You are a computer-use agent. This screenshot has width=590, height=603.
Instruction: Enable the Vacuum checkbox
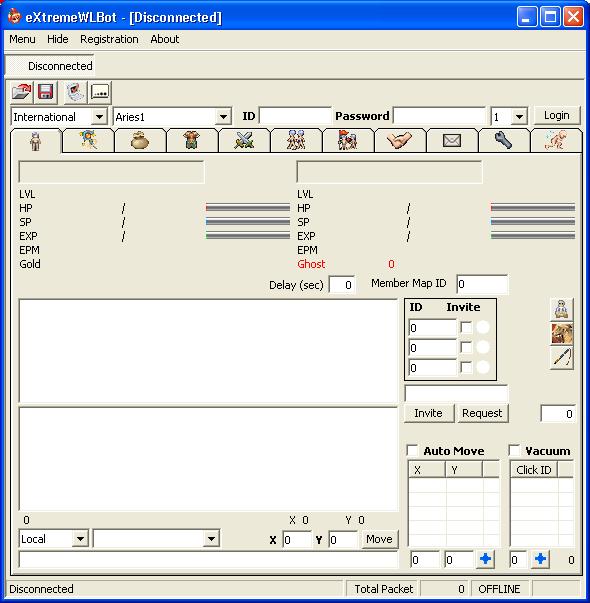pos(514,450)
